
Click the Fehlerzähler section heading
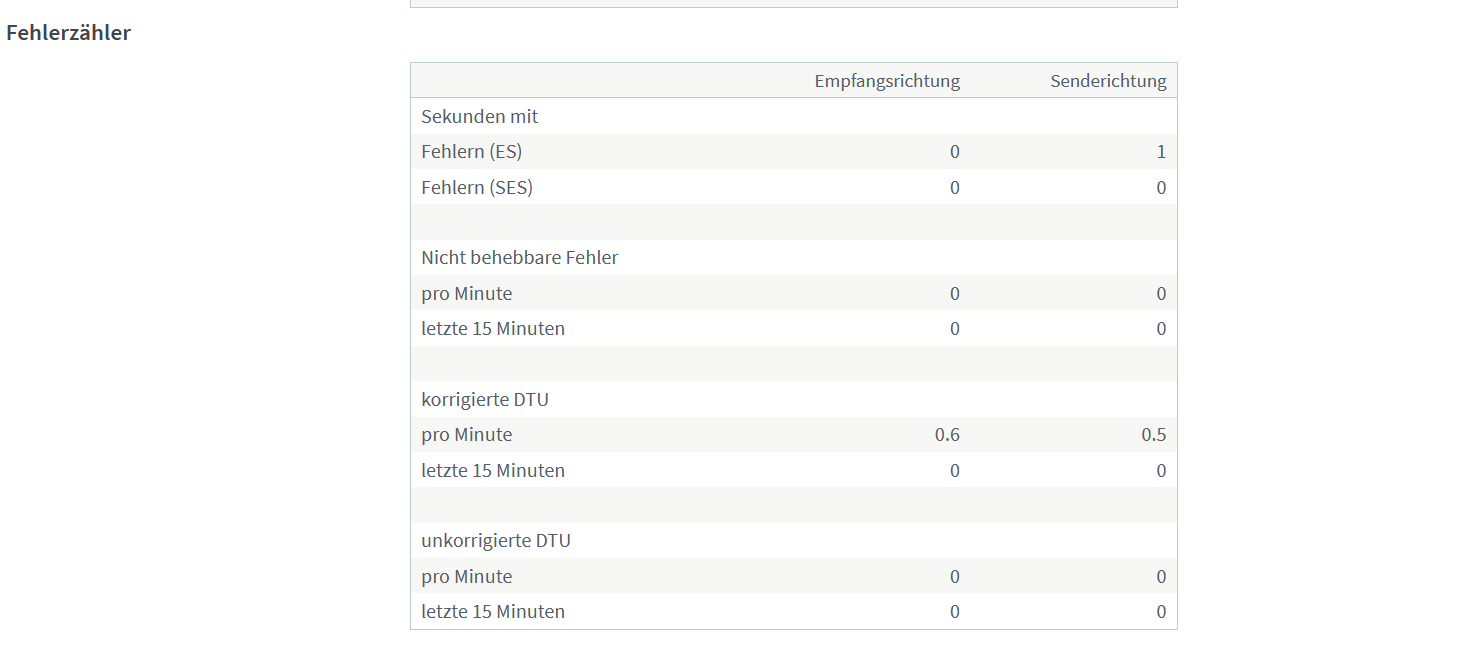tap(68, 33)
